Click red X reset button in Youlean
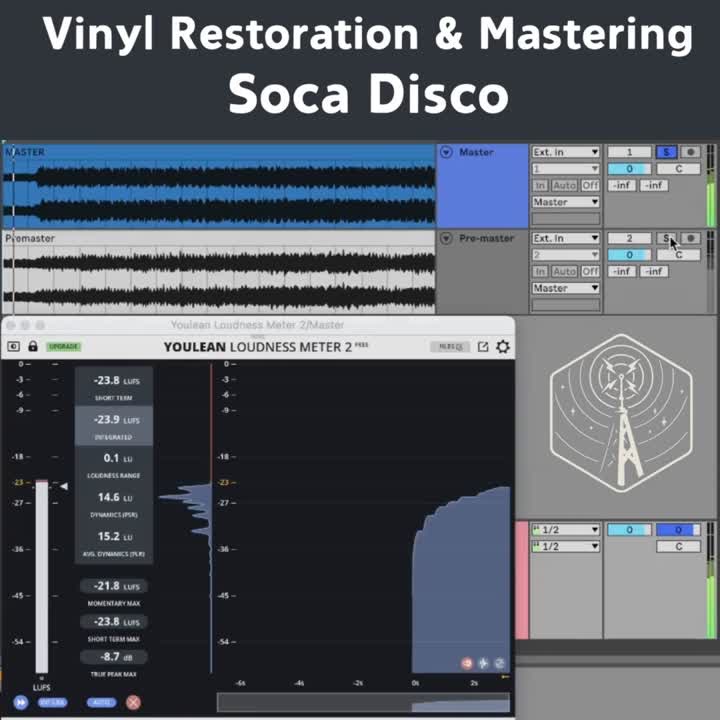720x720 pixels. pyautogui.click(x=133, y=702)
